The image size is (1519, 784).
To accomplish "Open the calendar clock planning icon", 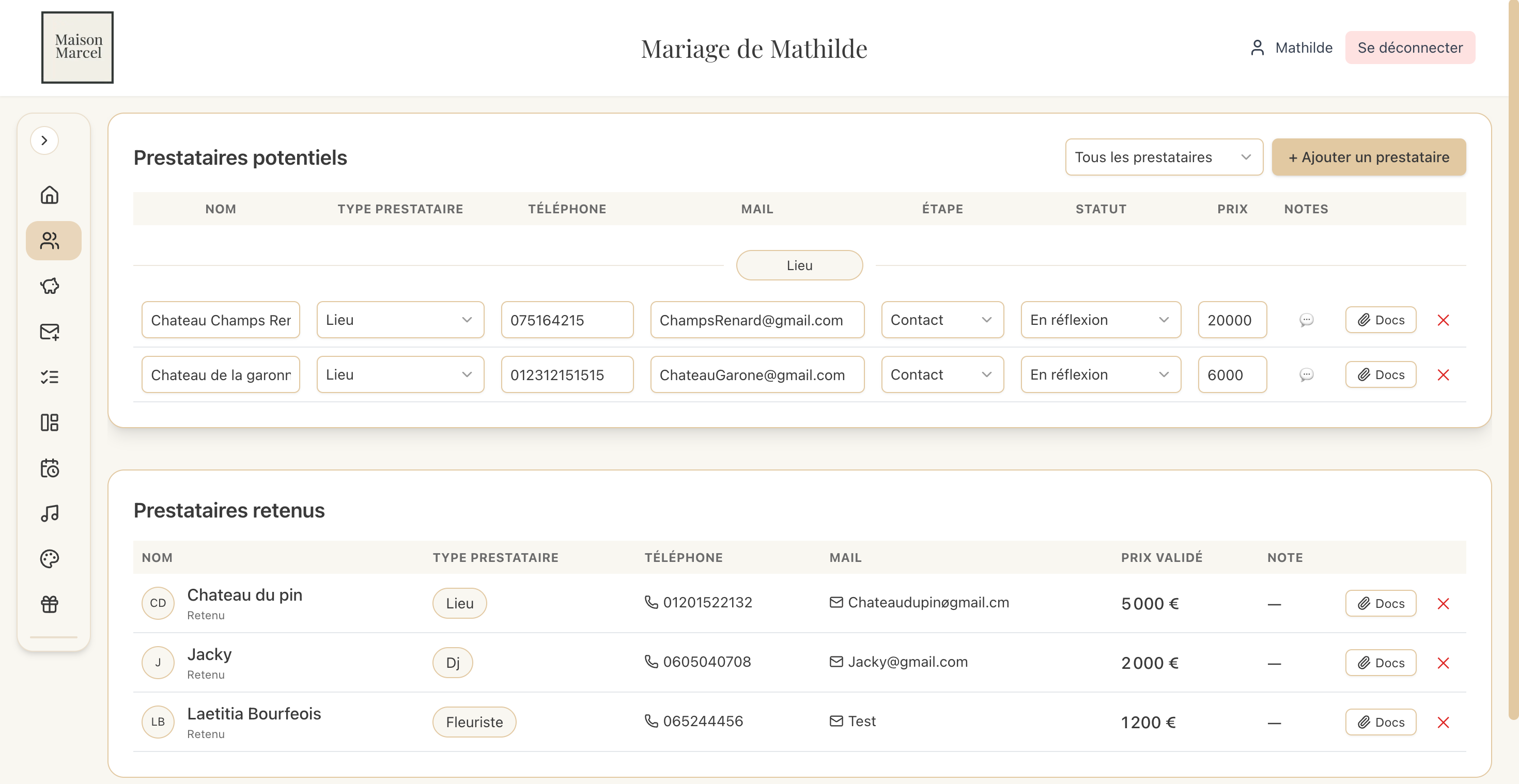I will [x=50, y=468].
